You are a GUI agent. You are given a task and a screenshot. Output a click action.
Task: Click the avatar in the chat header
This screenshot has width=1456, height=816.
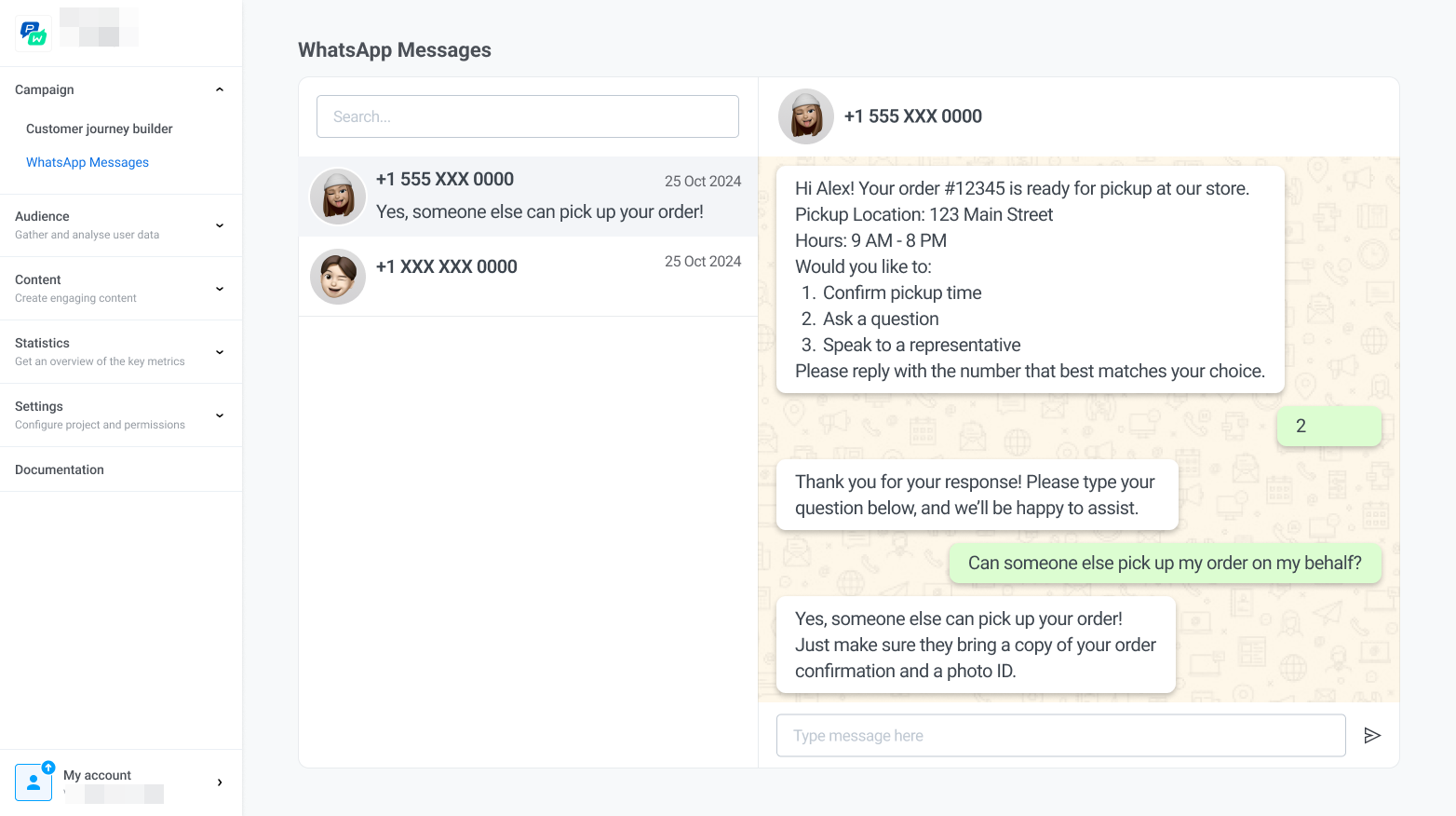[x=806, y=116]
